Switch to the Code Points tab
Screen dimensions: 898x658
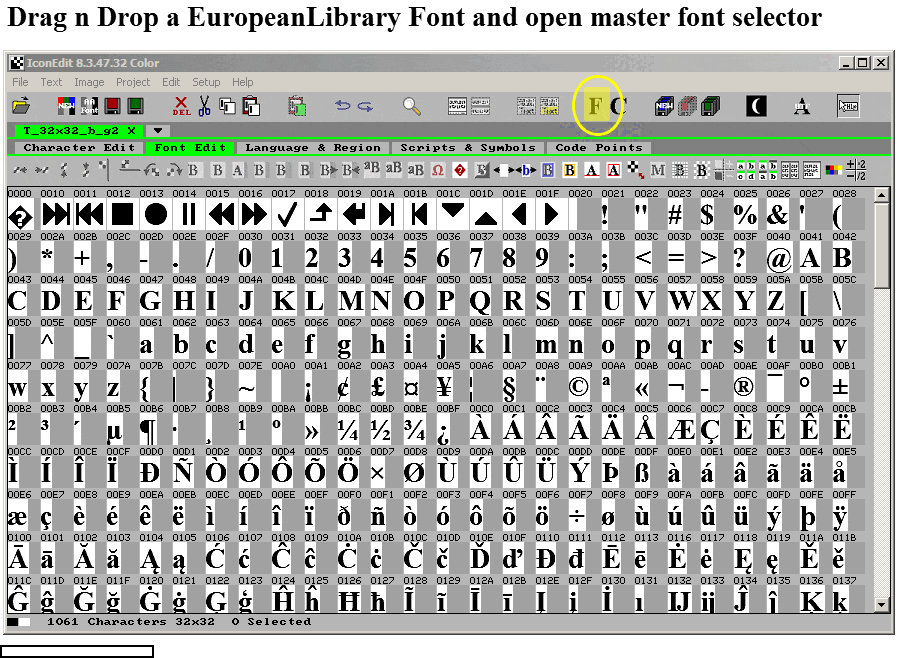point(598,148)
